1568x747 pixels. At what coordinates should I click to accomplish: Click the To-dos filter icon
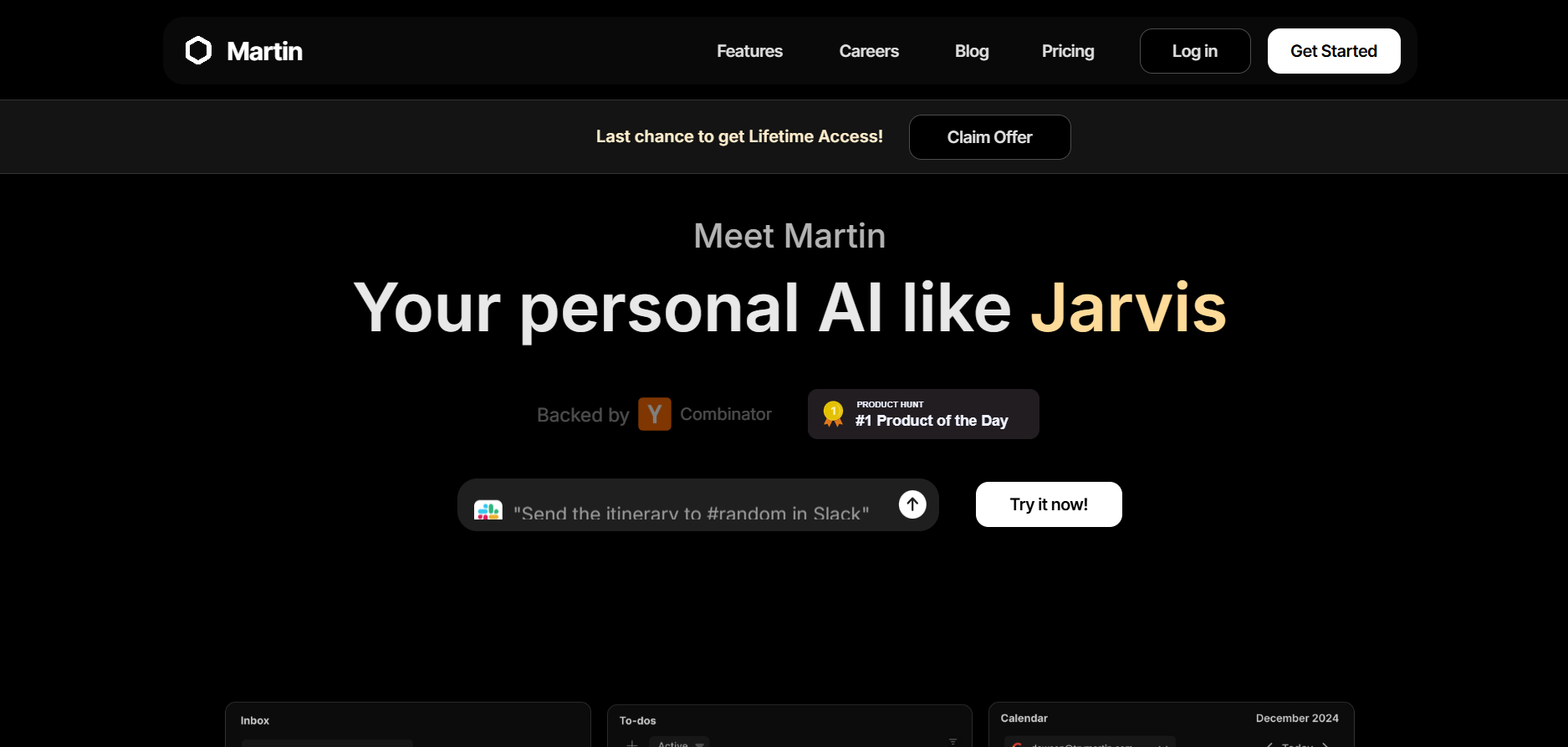pyautogui.click(x=953, y=741)
